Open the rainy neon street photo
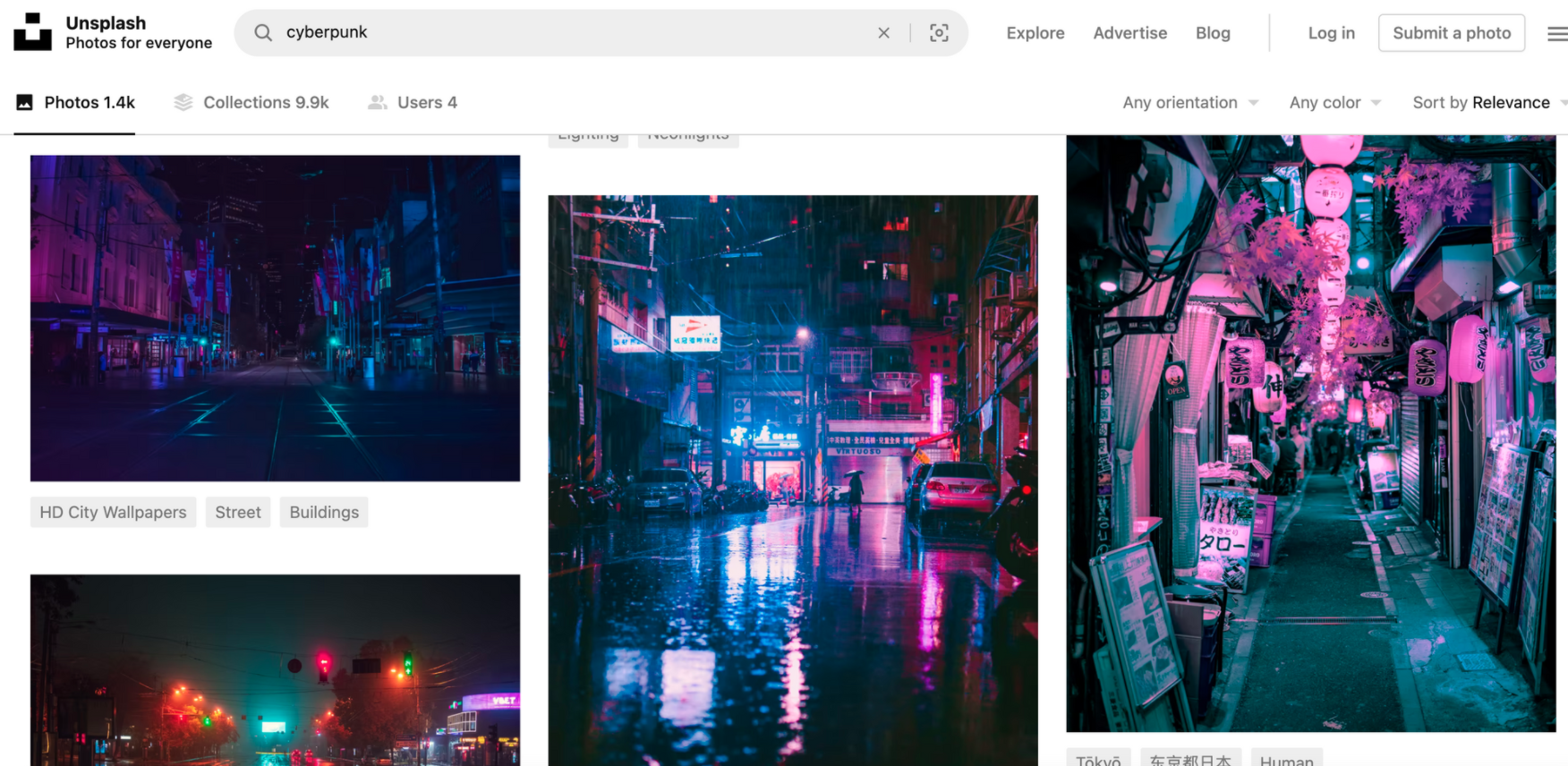 [x=793, y=481]
